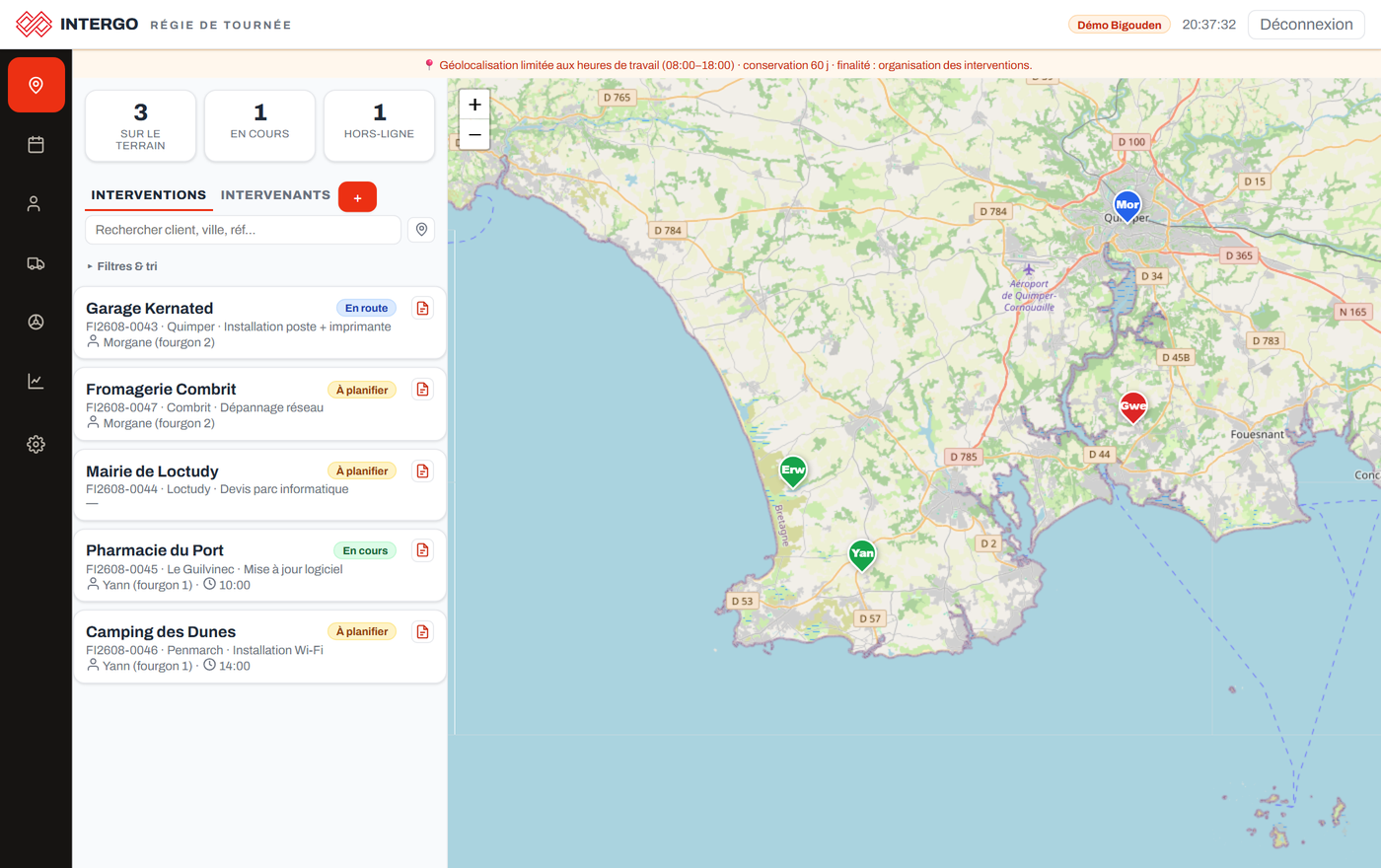1381x868 pixels.
Task: Open the Fromagerie Combrit intervention title
Action: pyautogui.click(x=161, y=390)
